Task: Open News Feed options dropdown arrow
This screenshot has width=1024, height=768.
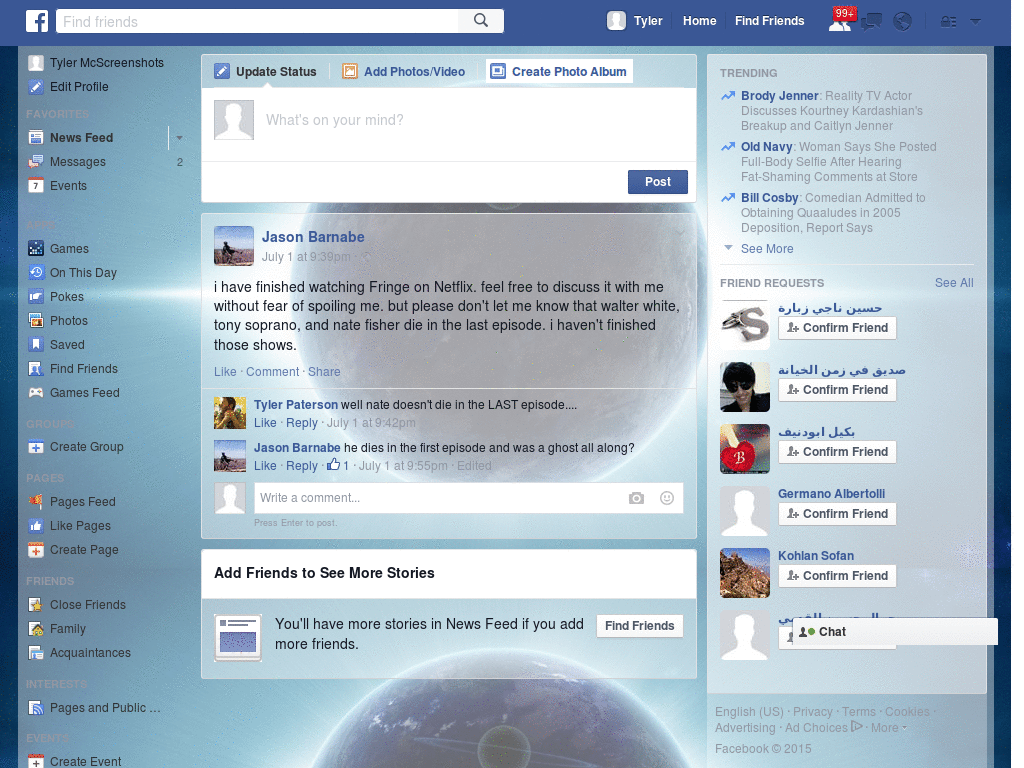Action: click(179, 138)
